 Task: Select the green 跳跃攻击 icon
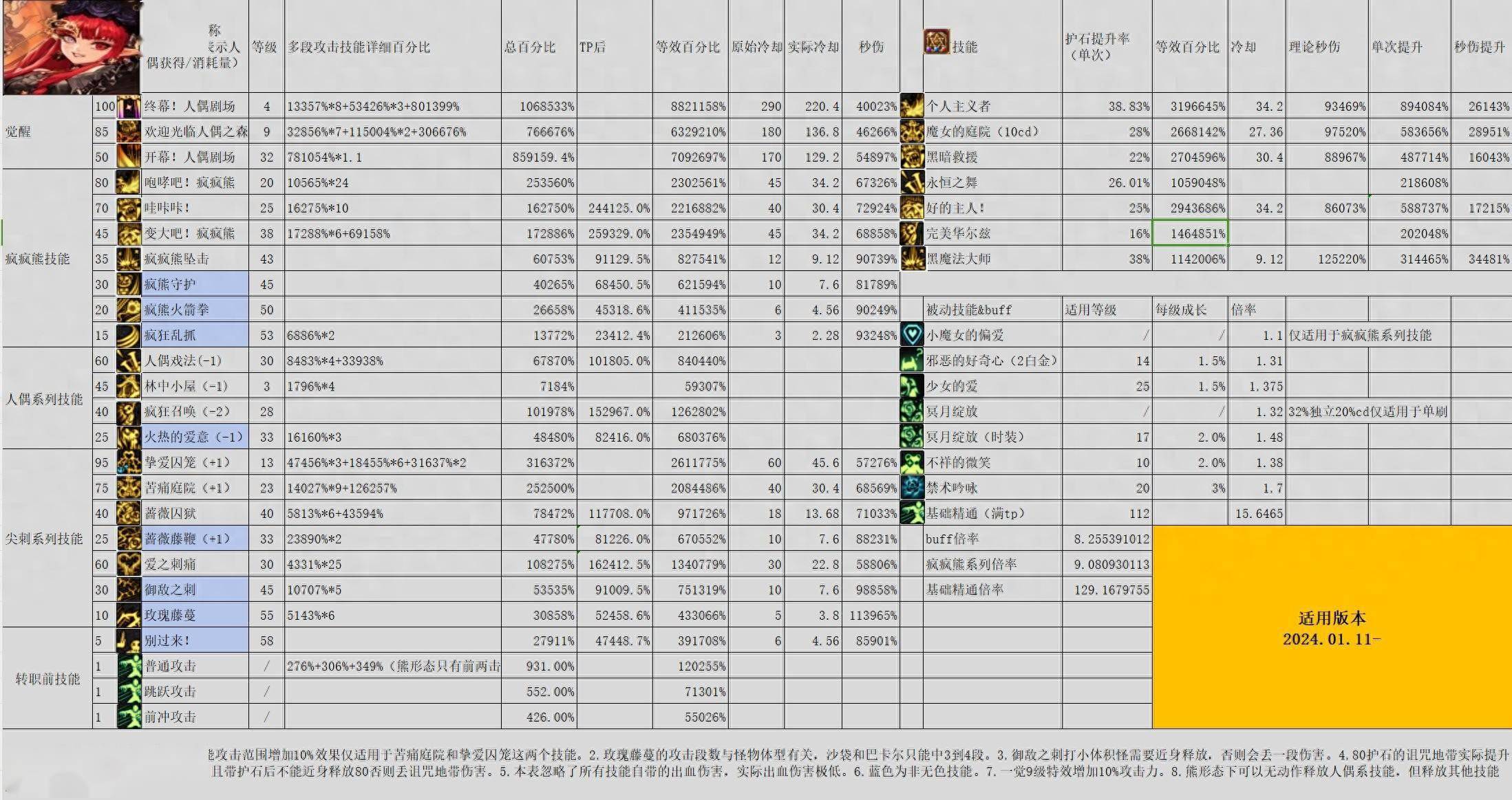(x=129, y=691)
